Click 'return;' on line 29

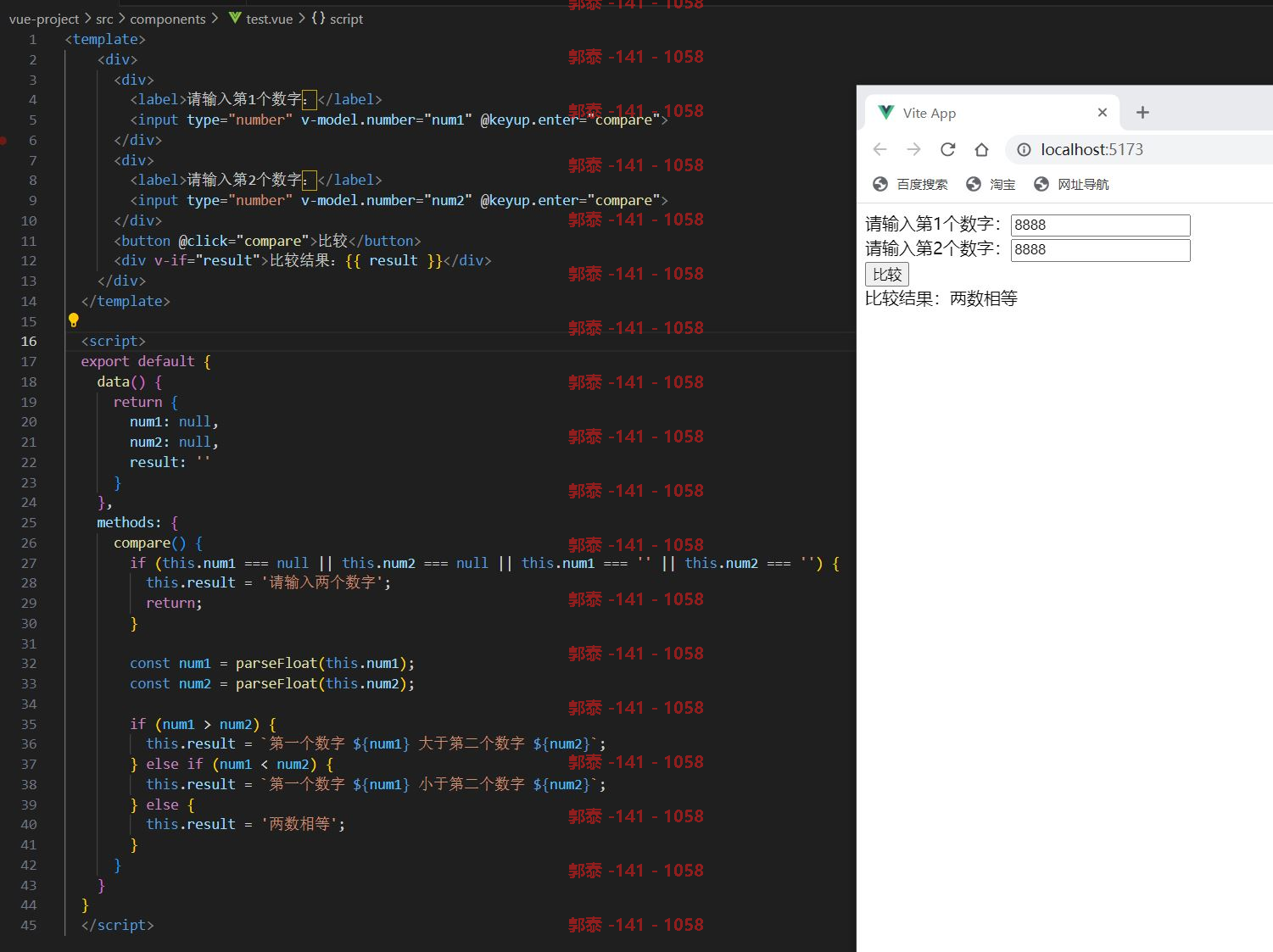(x=174, y=603)
